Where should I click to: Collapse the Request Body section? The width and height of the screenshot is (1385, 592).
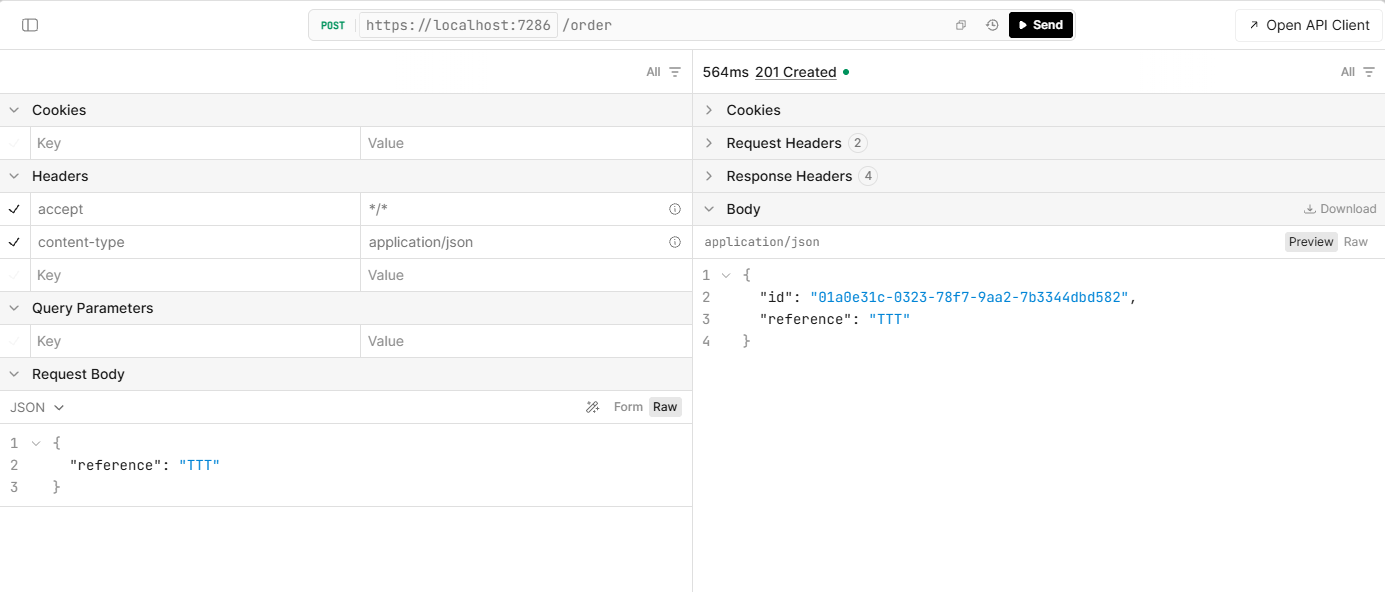tap(14, 374)
